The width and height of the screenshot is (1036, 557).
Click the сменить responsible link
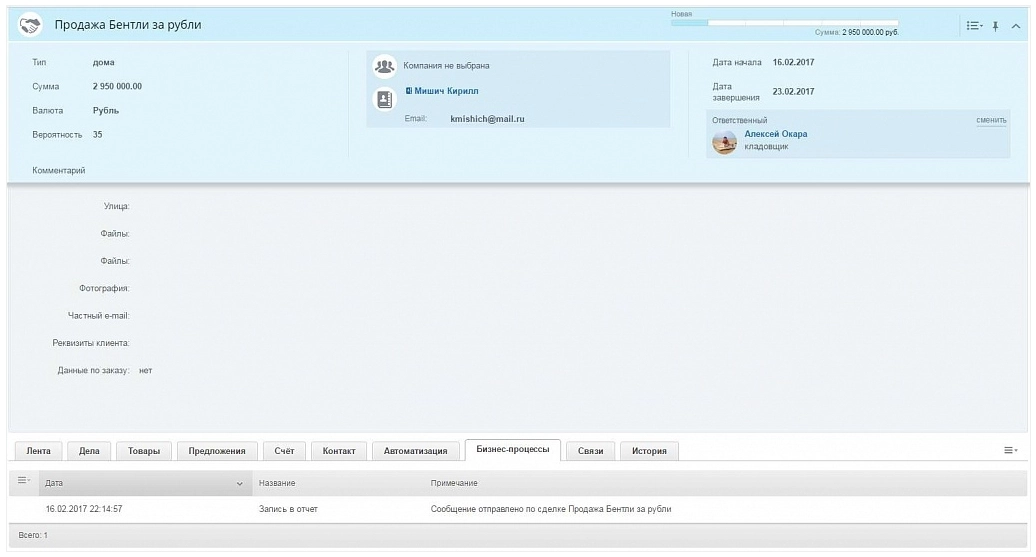(991, 121)
